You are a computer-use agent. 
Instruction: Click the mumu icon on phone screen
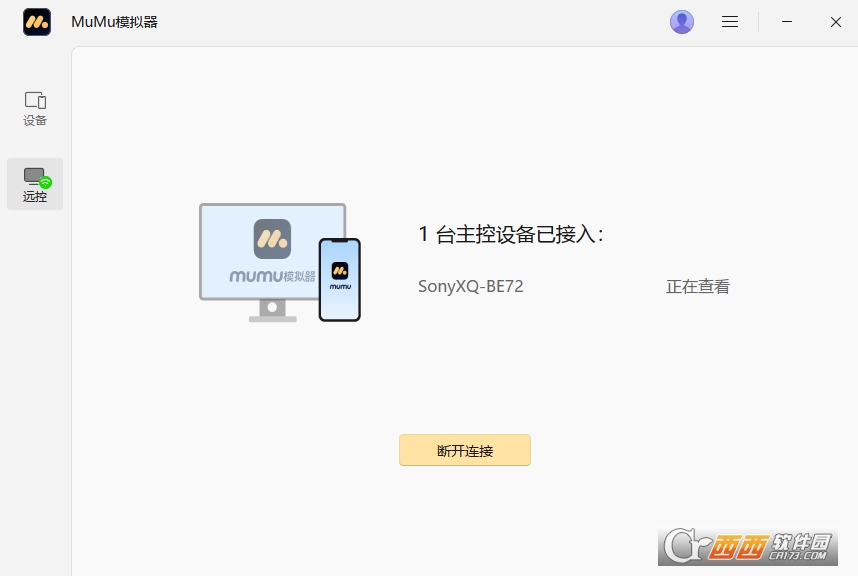tap(340, 270)
